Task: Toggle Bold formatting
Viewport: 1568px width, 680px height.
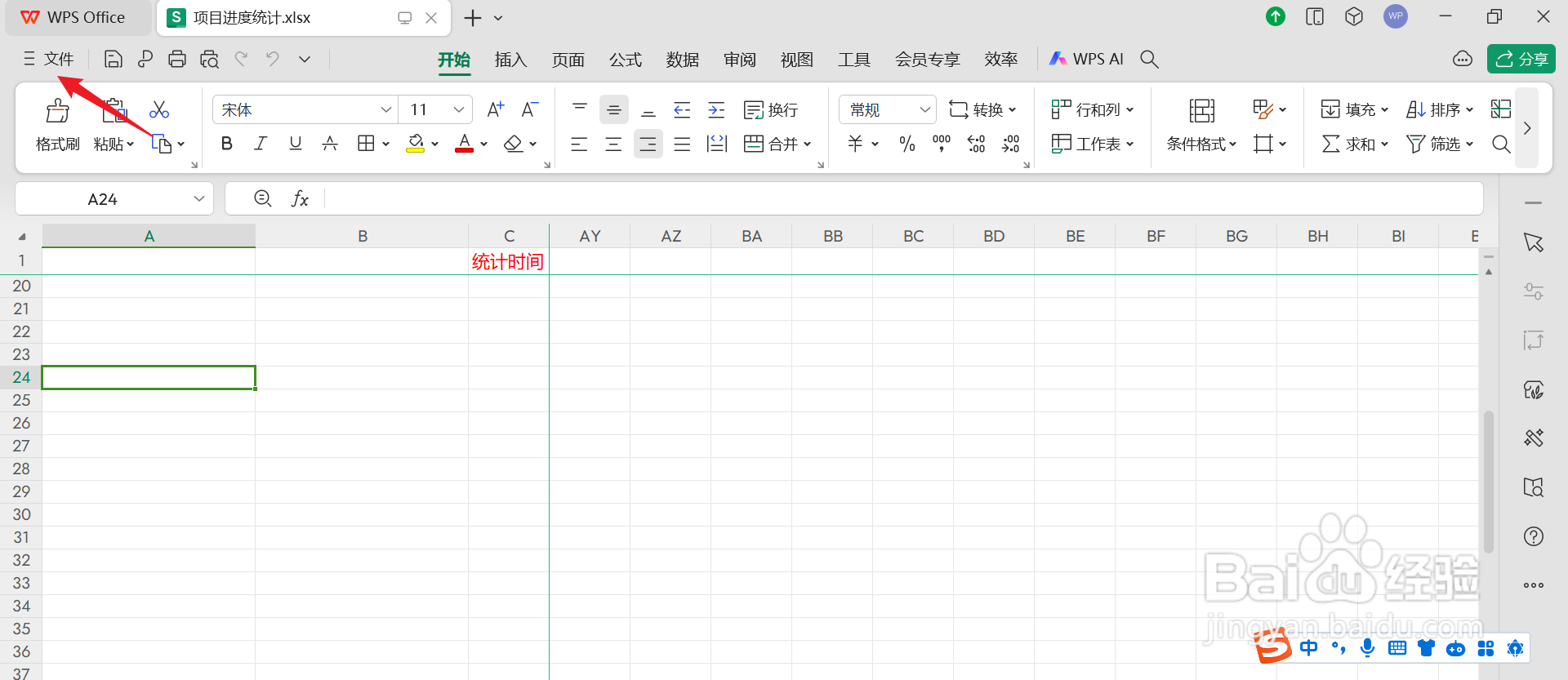Action: point(227,144)
